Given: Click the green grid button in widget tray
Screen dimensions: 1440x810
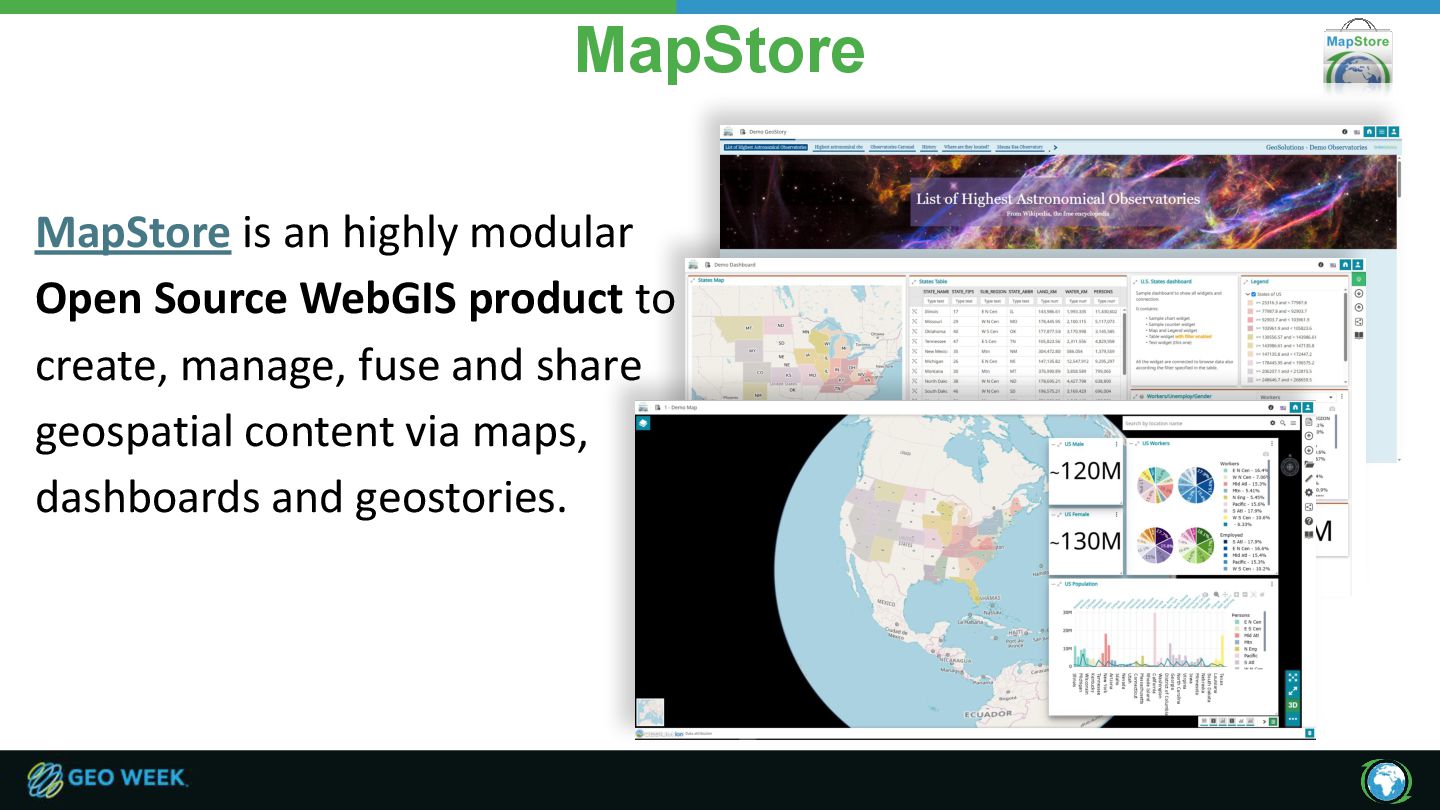Looking at the screenshot, I should (x=1272, y=721).
